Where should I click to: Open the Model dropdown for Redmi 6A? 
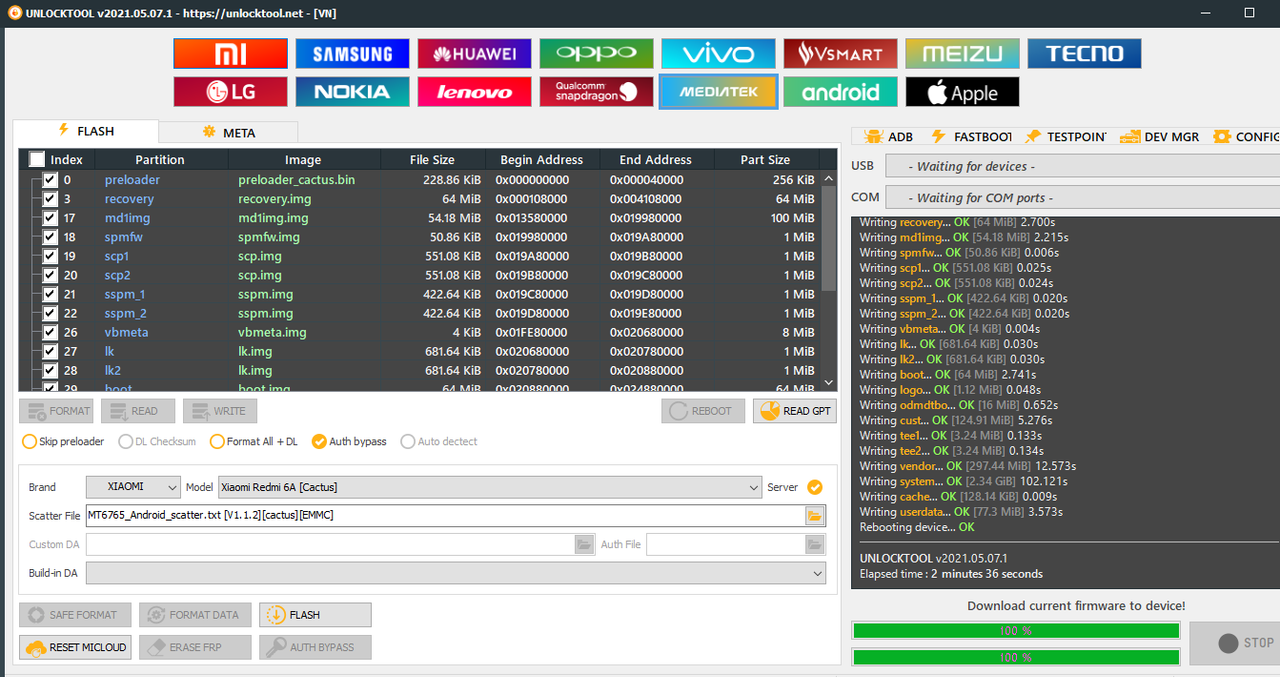pos(490,487)
